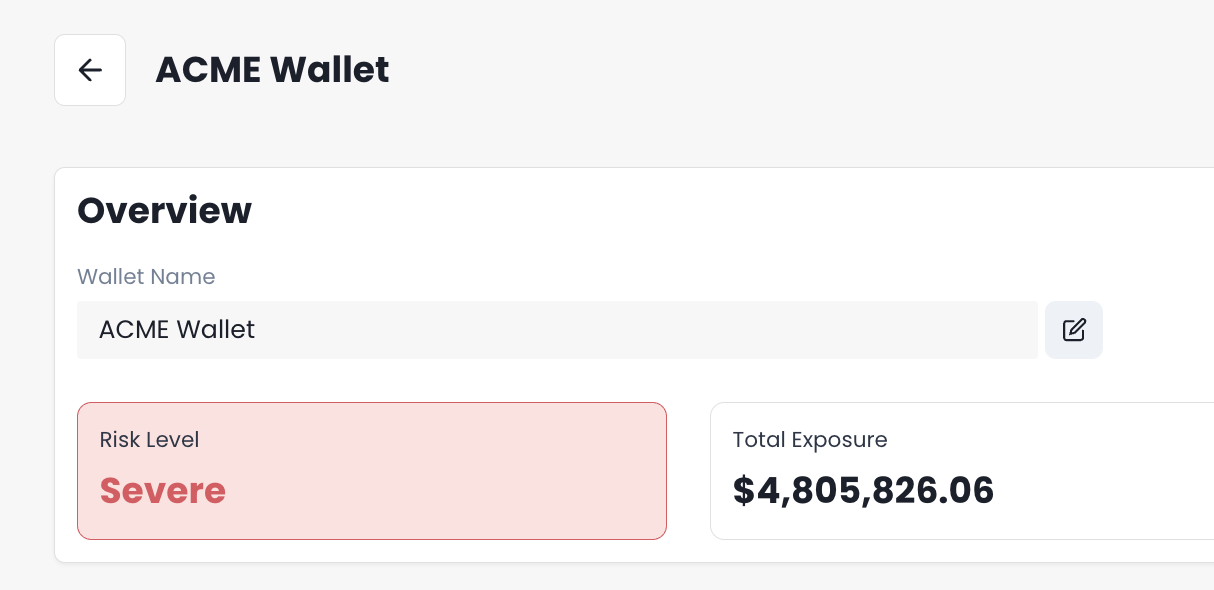The width and height of the screenshot is (1214, 590).
Task: Click the ACME Wallet text inside the name field
Action: tap(177, 330)
